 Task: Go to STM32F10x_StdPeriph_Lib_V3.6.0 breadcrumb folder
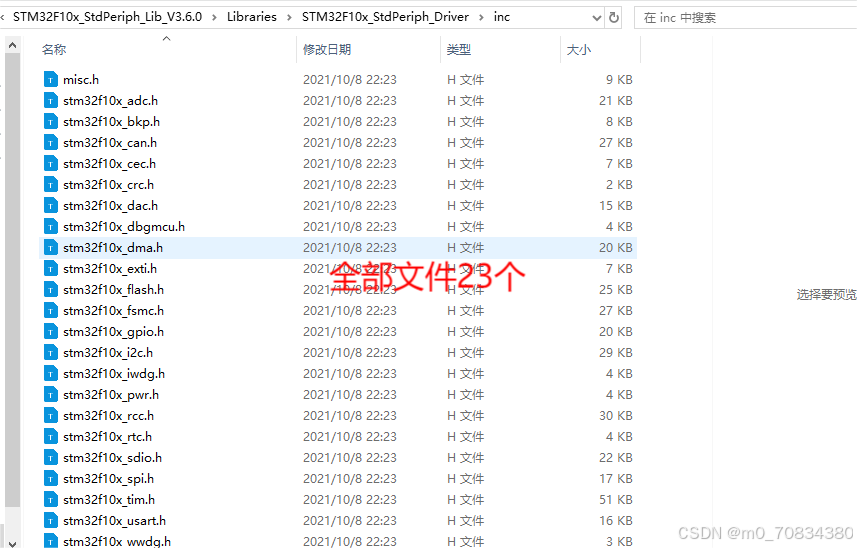[x=108, y=17]
